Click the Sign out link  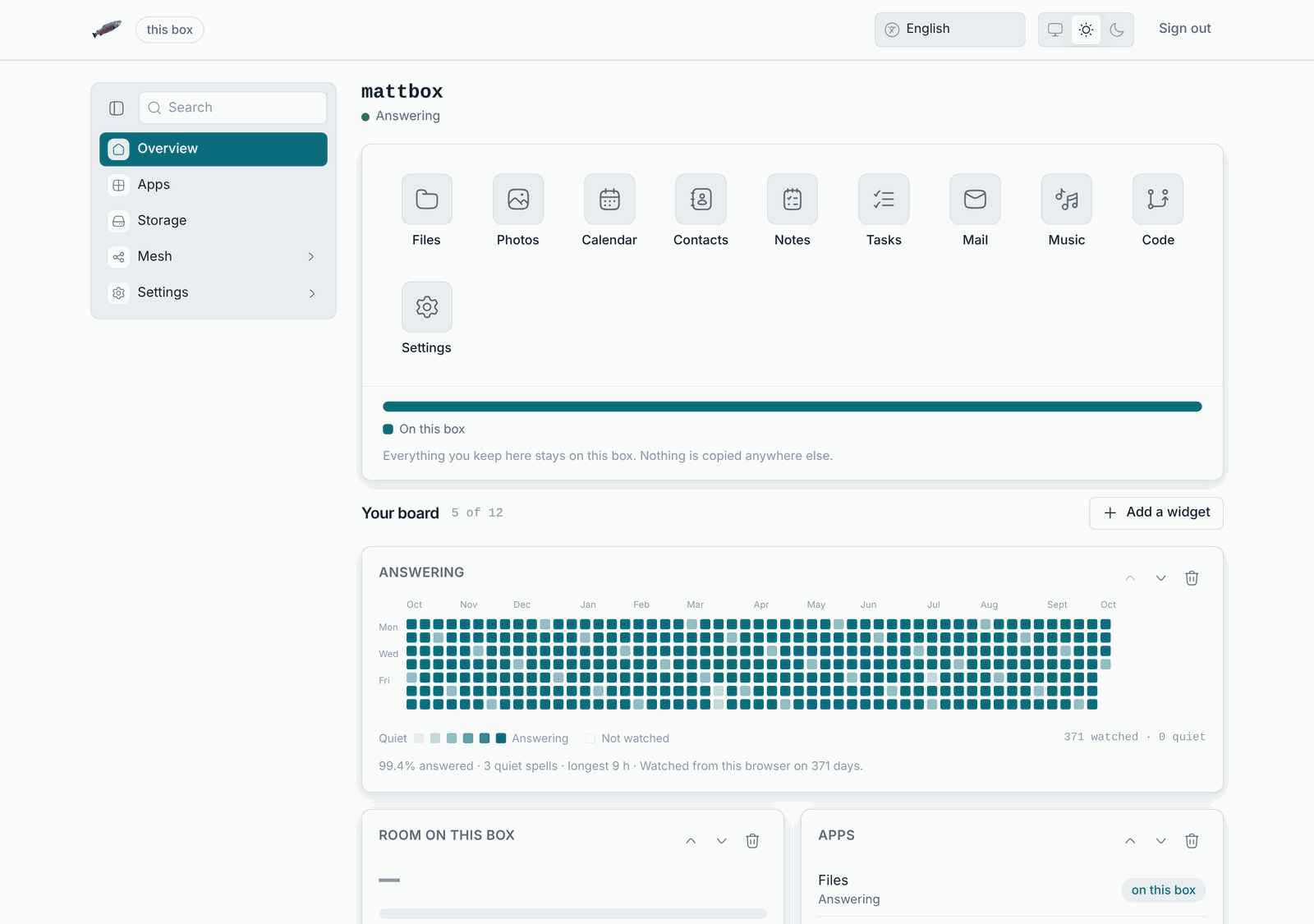point(1184,29)
